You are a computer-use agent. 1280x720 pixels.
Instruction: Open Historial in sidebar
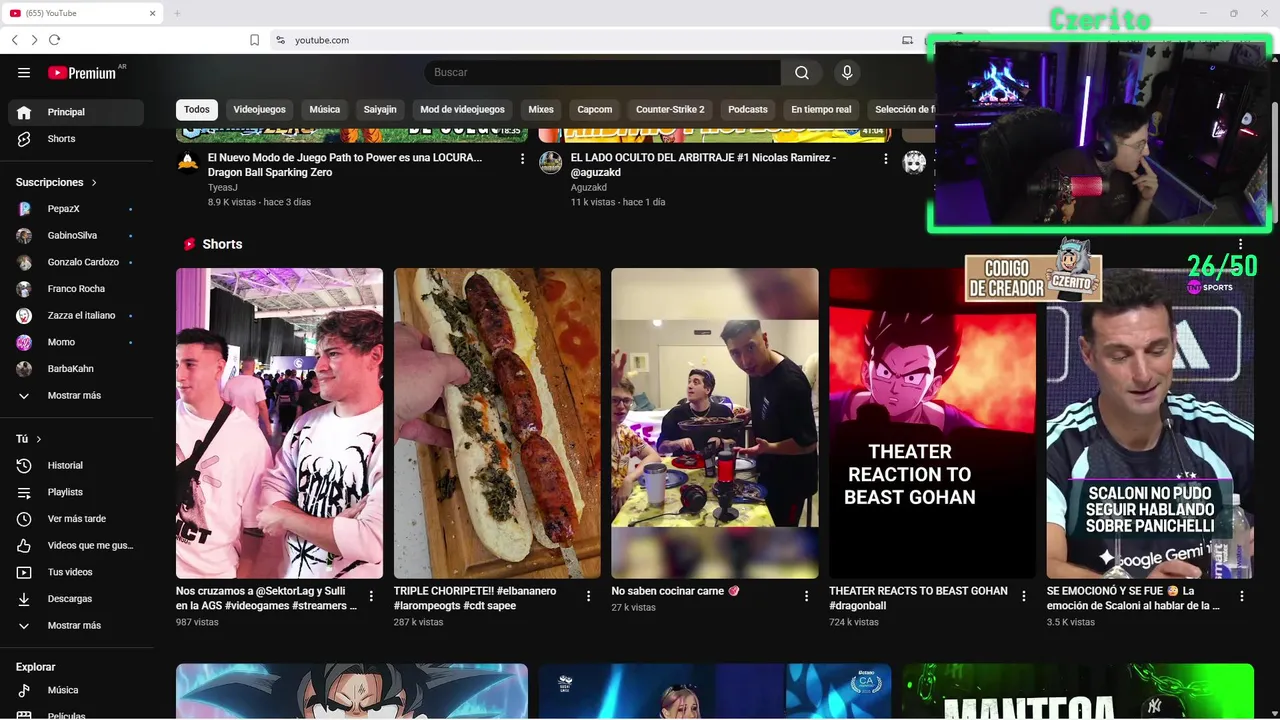coord(76,465)
